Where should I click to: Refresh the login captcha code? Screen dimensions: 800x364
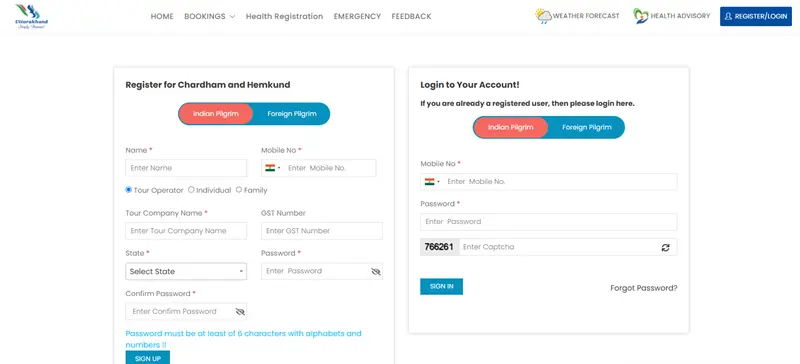pos(665,247)
